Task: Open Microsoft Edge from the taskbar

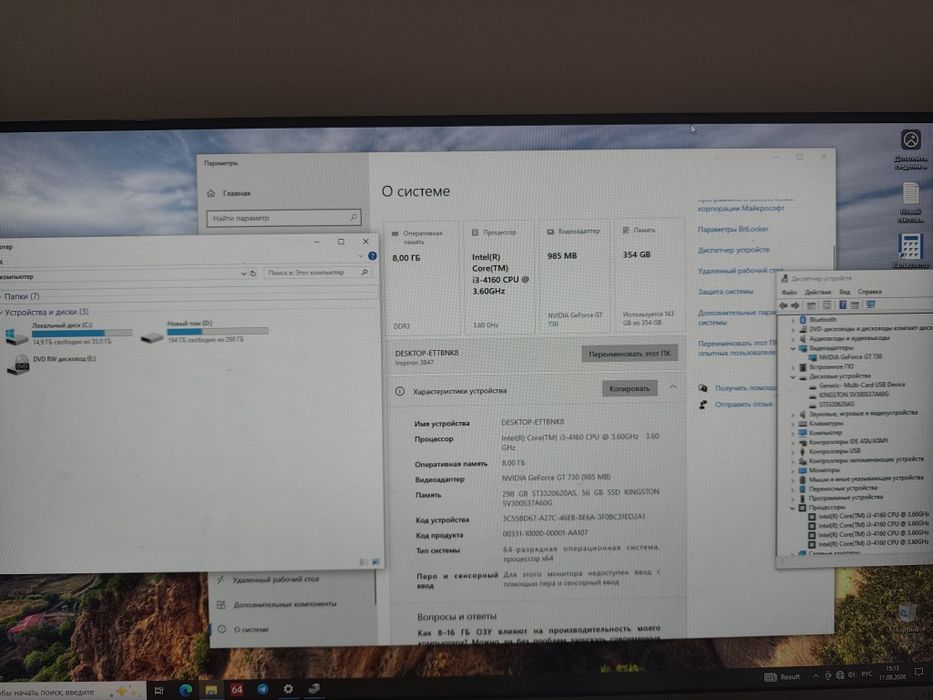Action: coord(186,689)
